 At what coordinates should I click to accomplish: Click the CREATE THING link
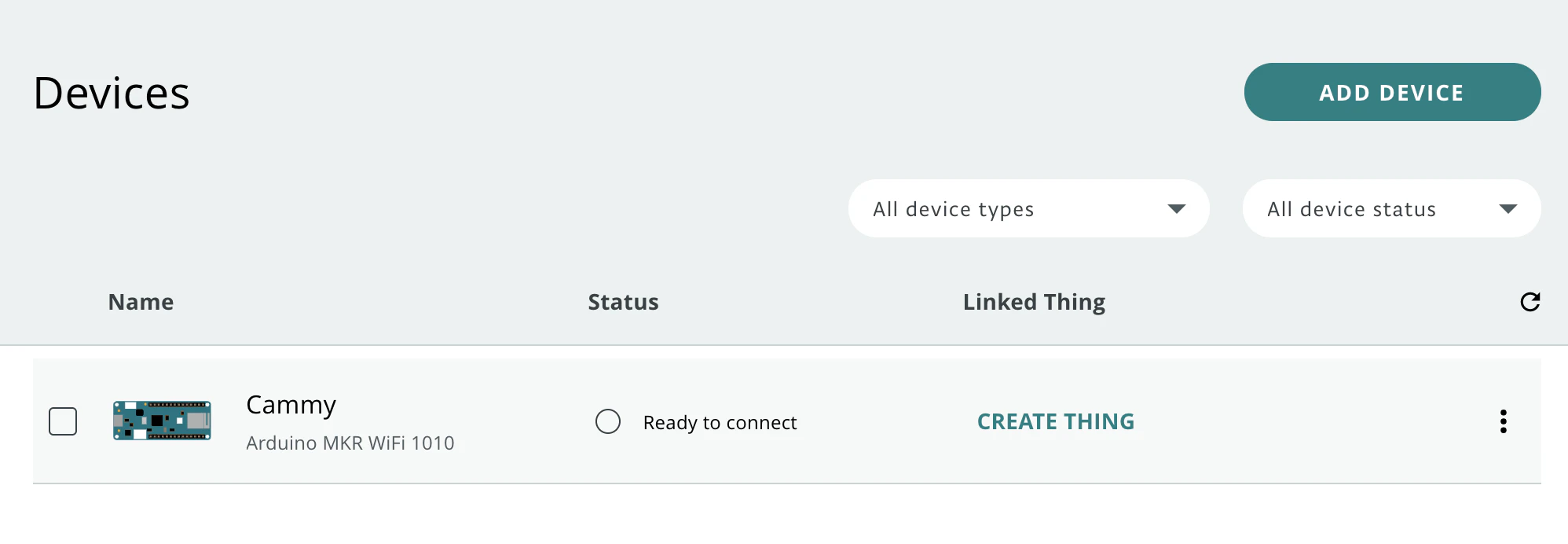pos(1055,421)
